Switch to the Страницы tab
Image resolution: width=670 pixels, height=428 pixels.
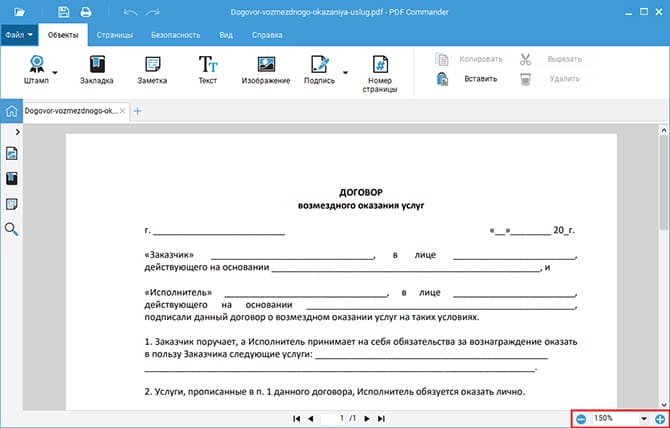tap(115, 34)
